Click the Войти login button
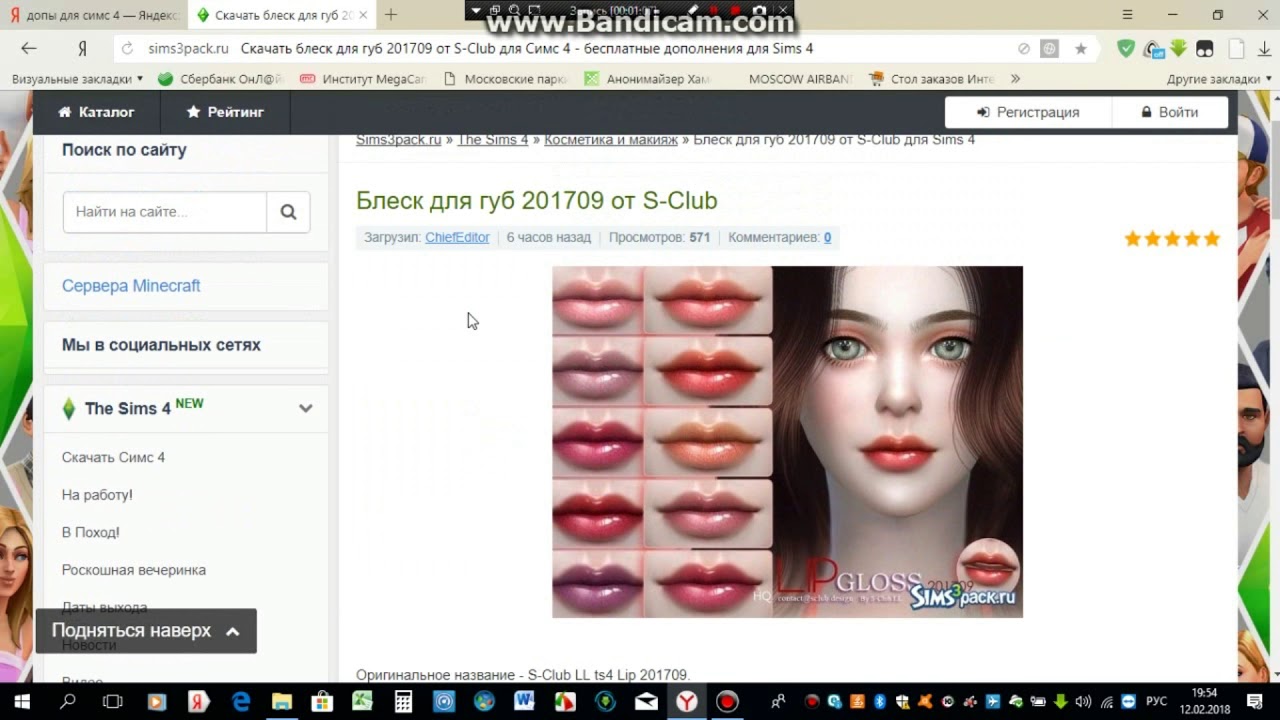Viewport: 1280px width, 720px height. coord(1169,112)
